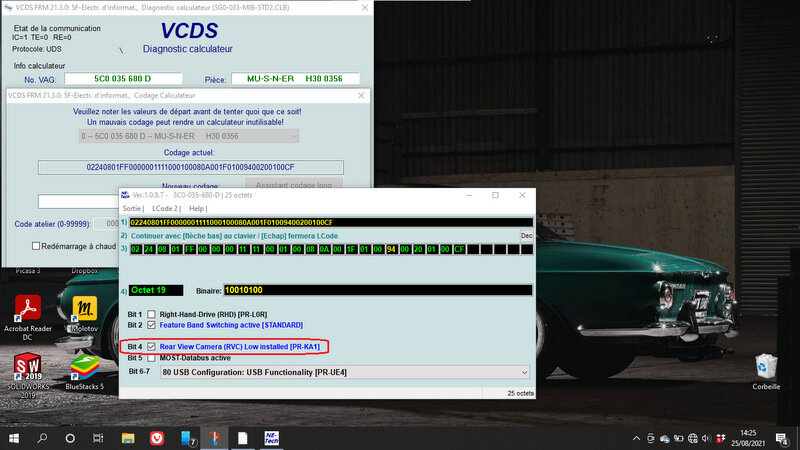Image resolution: width=800 pixels, height=450 pixels.
Task: Click the VCDS title bar app icon
Action: click(x=8, y=7)
